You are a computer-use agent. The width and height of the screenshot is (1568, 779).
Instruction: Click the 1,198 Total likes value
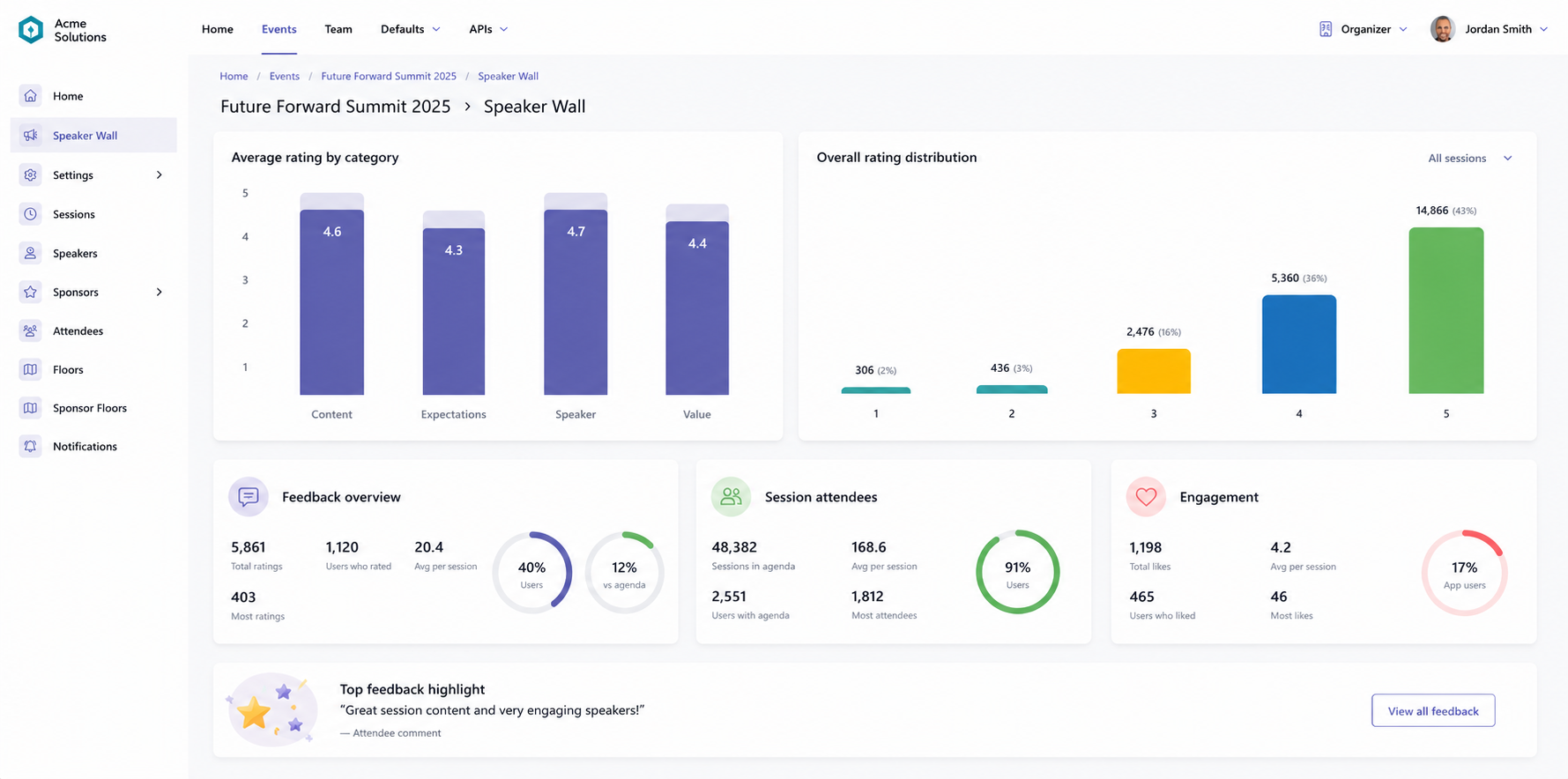1146,547
